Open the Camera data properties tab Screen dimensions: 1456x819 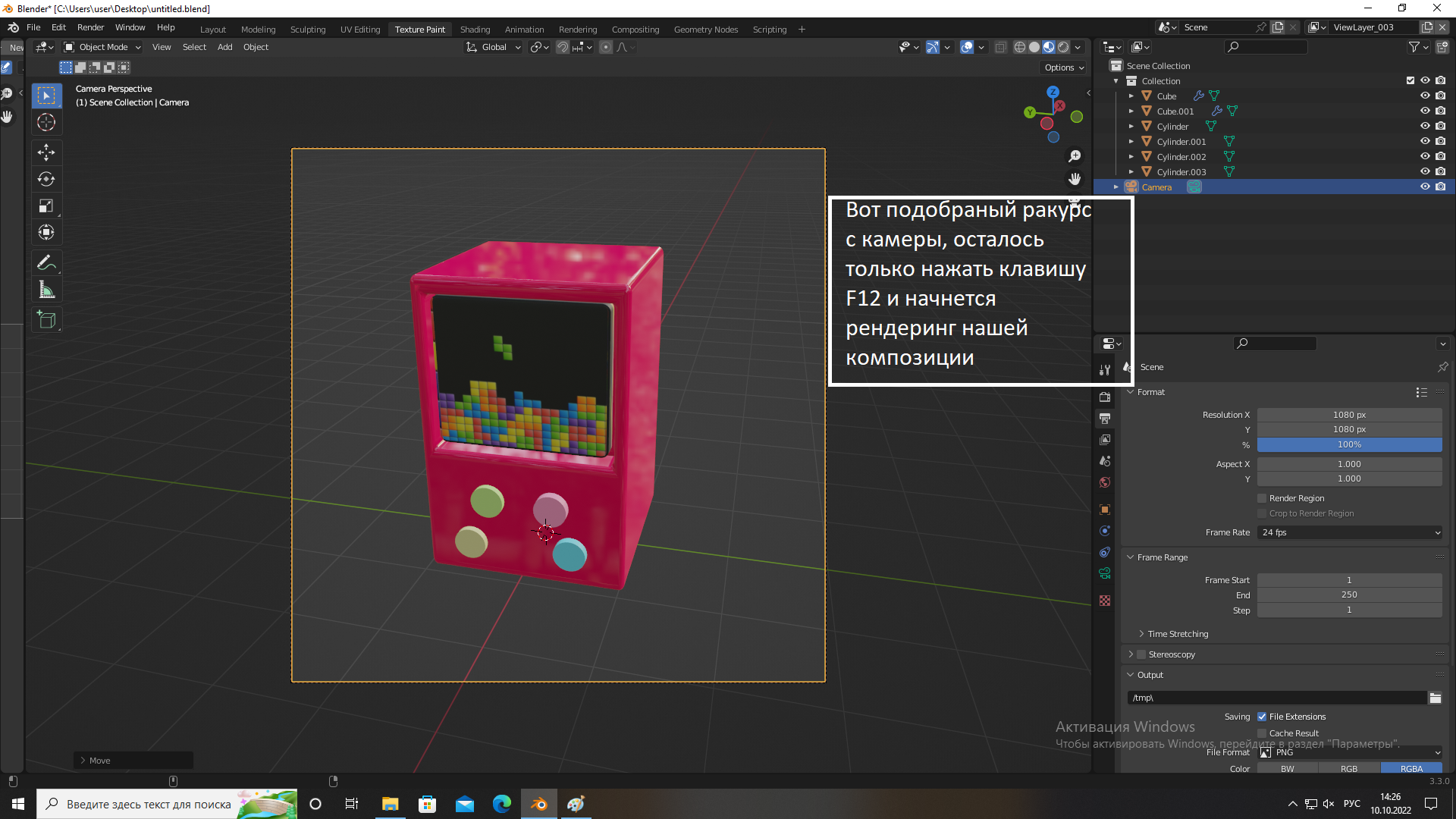(x=1105, y=573)
